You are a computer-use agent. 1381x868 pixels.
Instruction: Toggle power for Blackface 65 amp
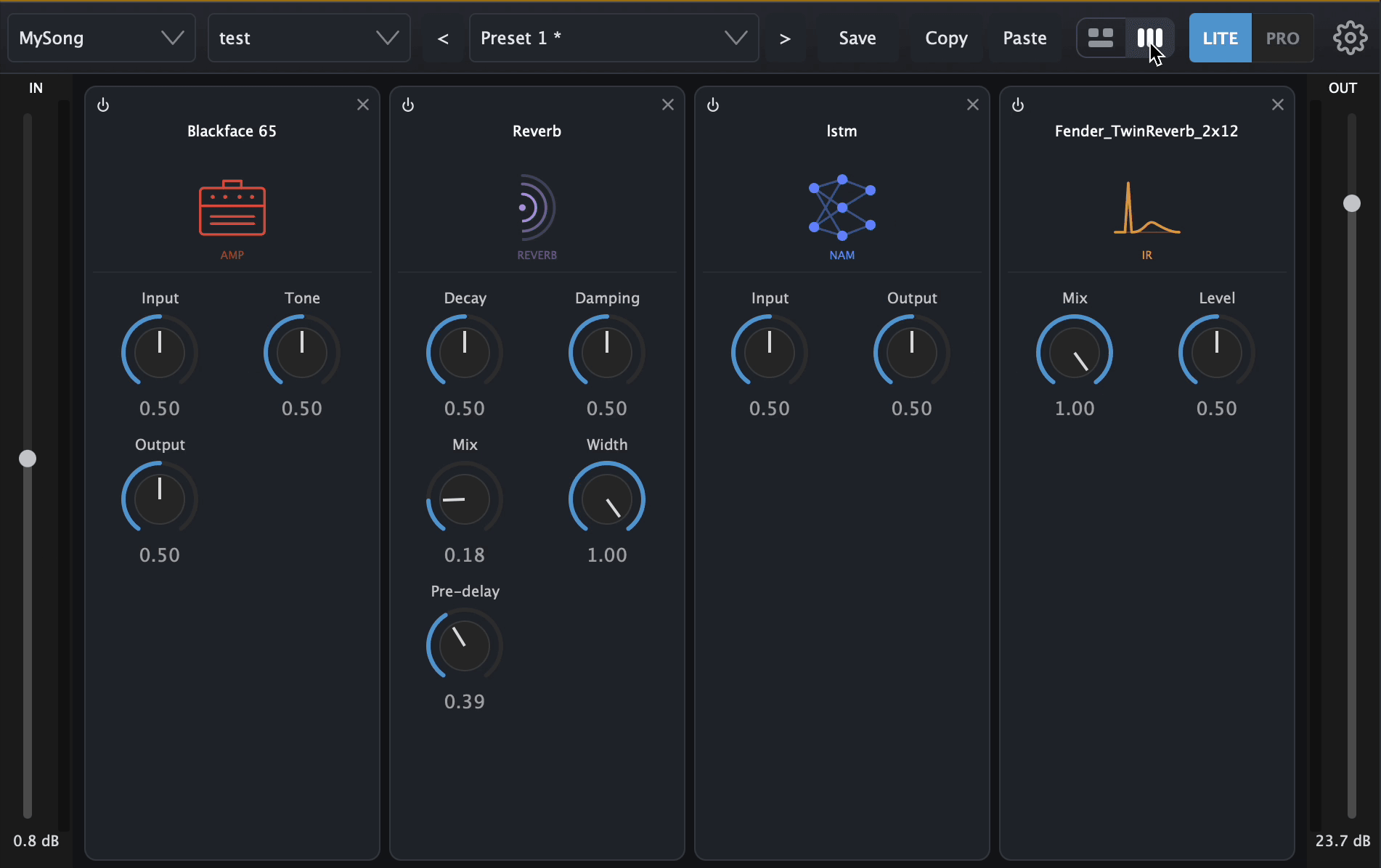click(x=103, y=105)
